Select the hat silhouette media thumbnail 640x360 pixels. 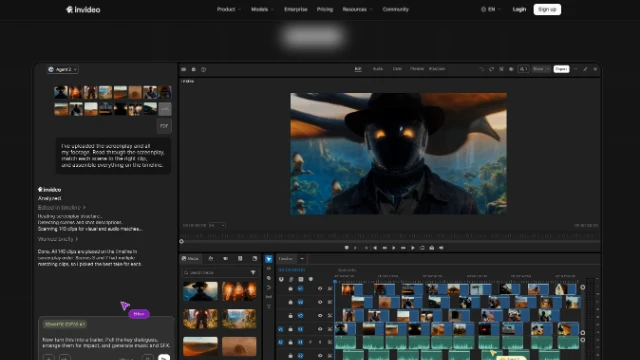pyautogui.click(x=200, y=291)
